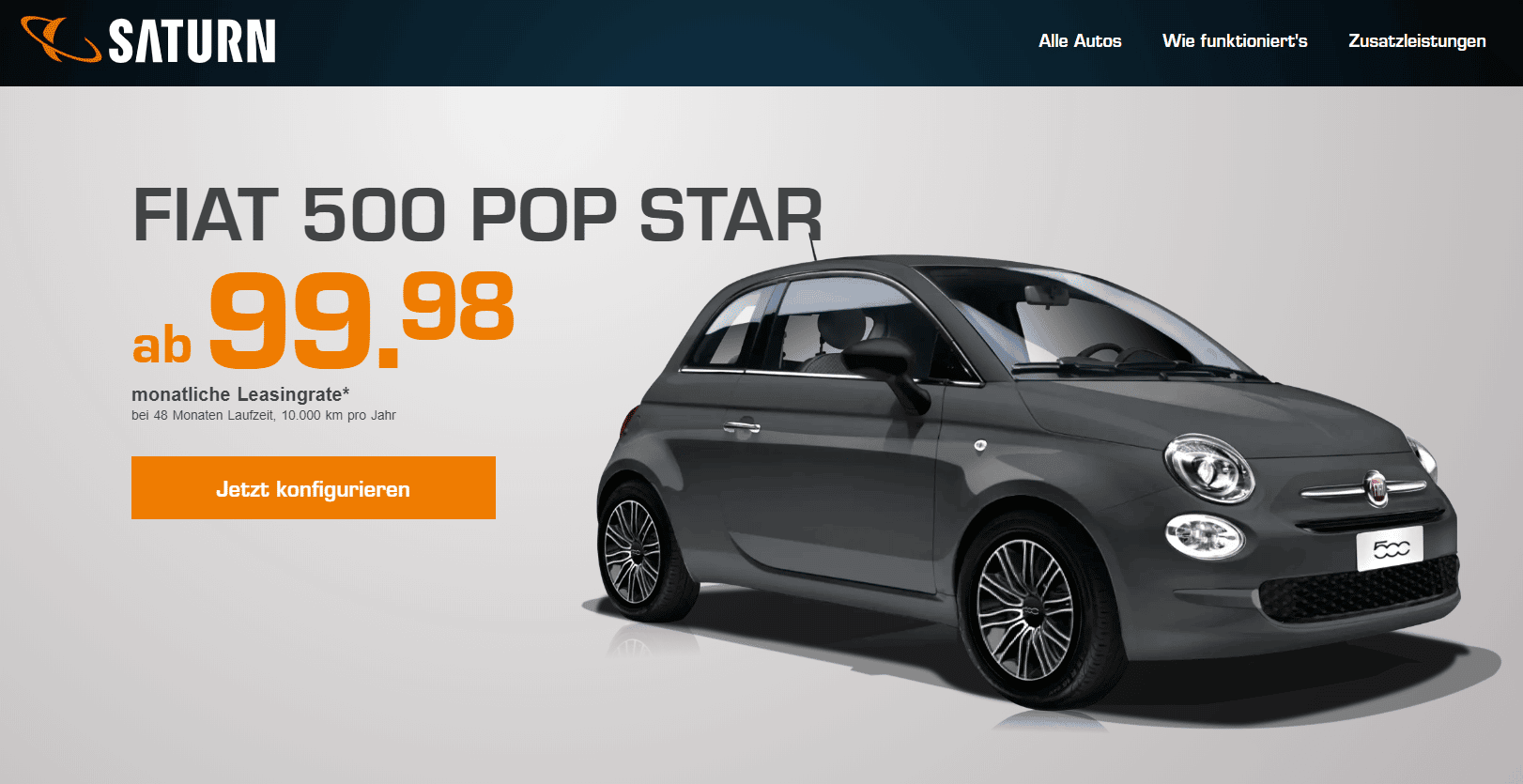Click the SATURN wordmark in the header
The image size is (1523, 784).
coord(192,41)
